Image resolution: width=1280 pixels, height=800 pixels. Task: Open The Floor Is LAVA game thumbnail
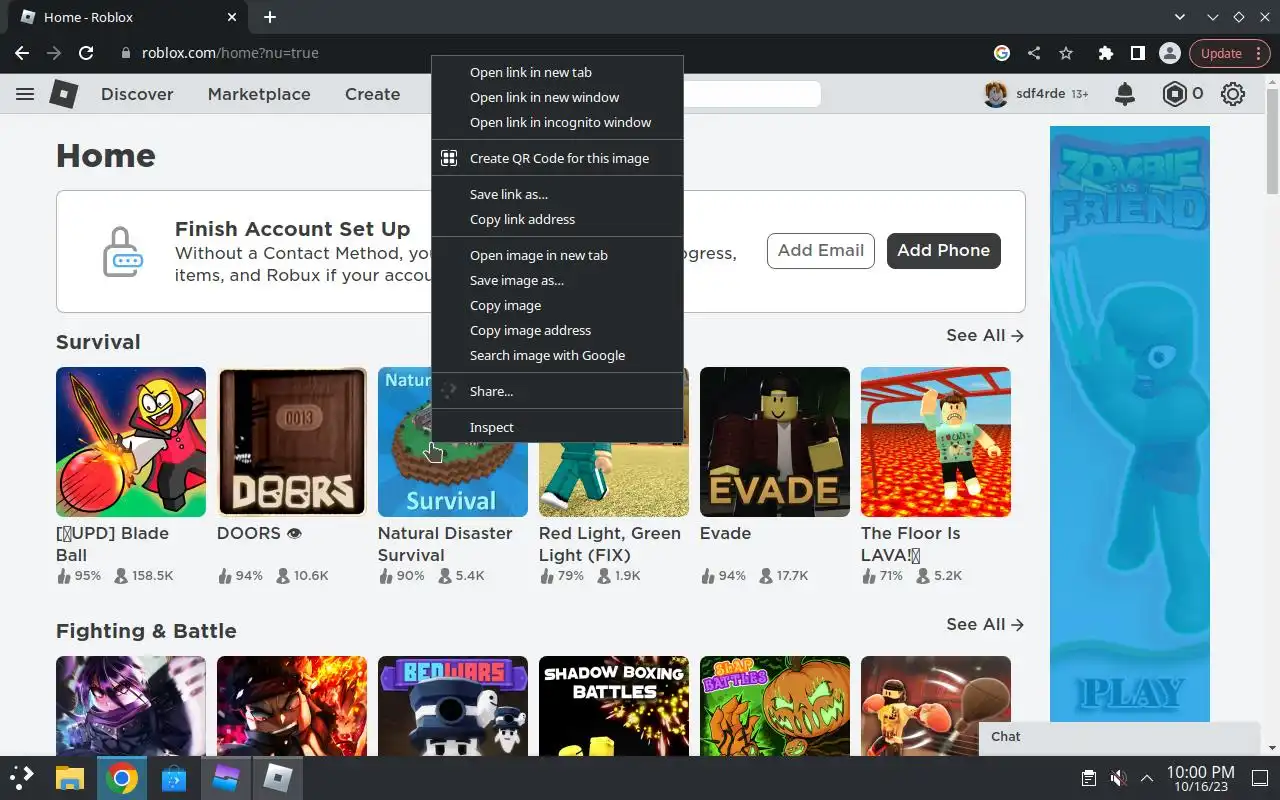[936, 442]
